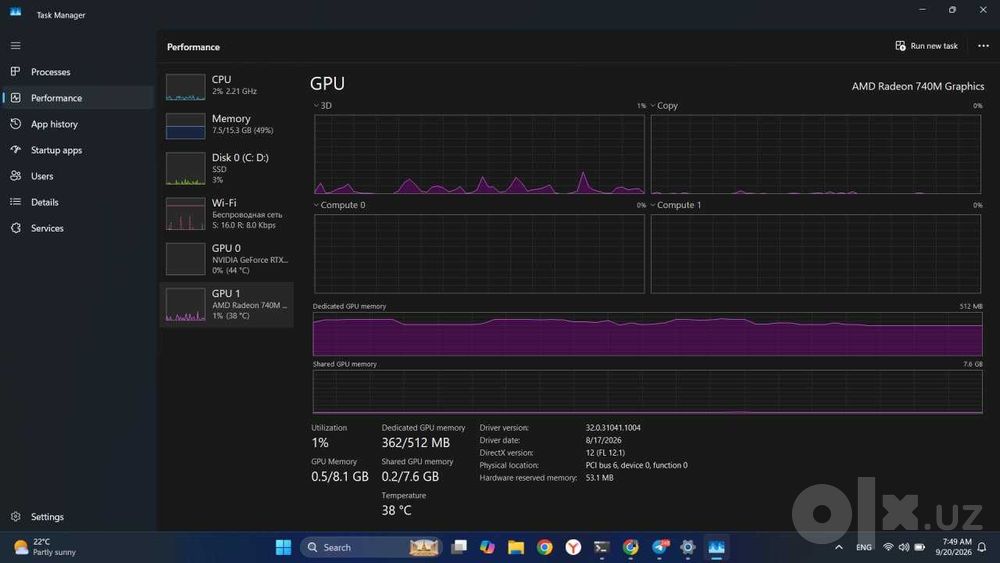Open the Windows Start menu
The width and height of the screenshot is (1000, 563).
point(283,547)
